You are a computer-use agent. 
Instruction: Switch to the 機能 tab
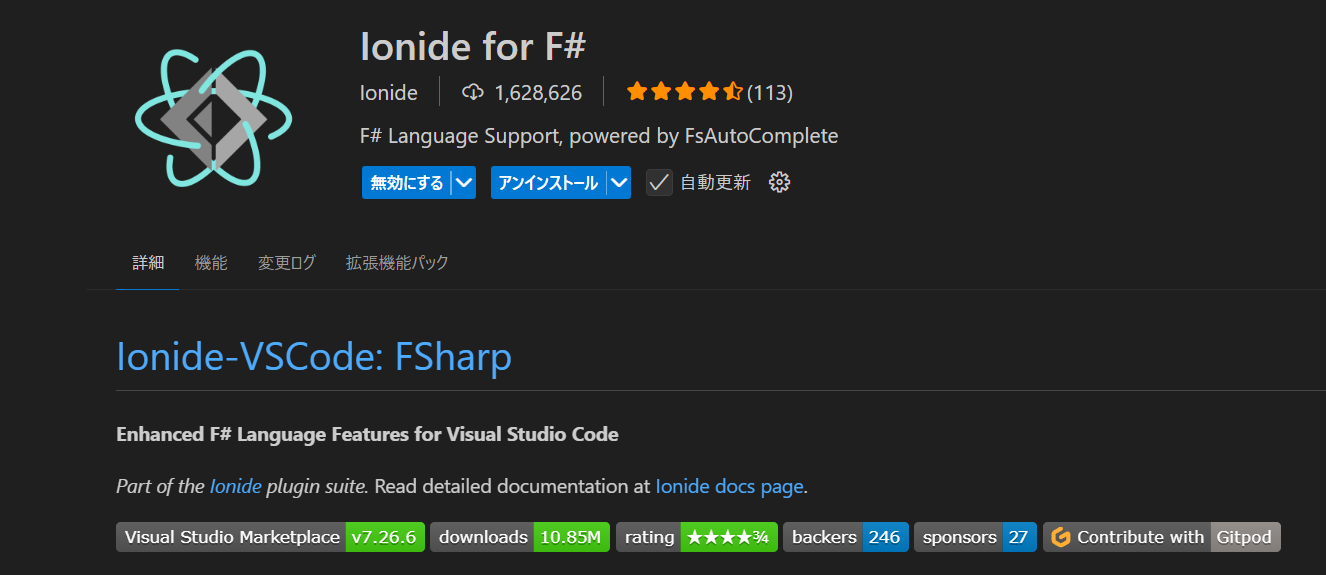[x=211, y=263]
